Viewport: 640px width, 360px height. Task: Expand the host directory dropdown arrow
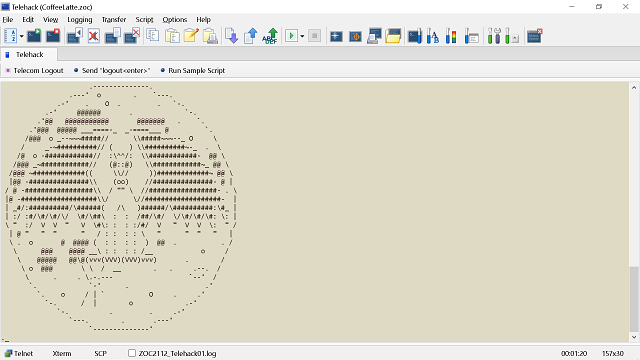[x=22, y=36]
